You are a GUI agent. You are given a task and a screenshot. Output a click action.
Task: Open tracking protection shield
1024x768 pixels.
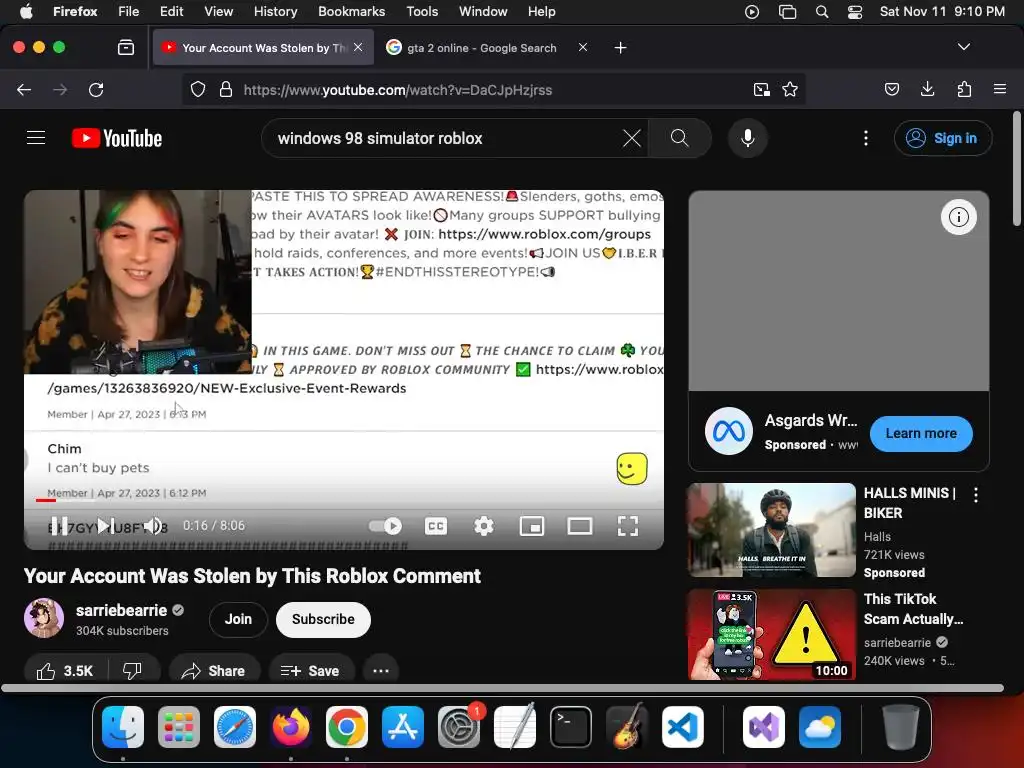tap(198, 89)
